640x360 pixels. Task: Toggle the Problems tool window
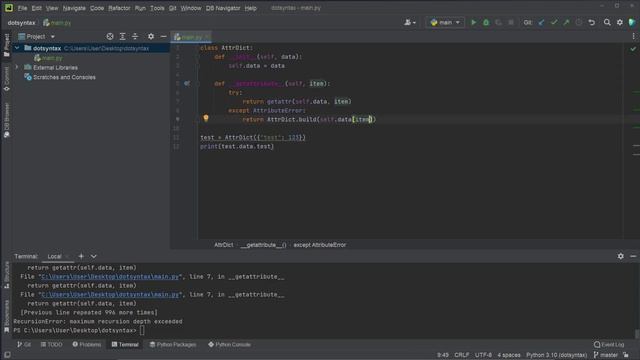pyautogui.click(x=87, y=344)
